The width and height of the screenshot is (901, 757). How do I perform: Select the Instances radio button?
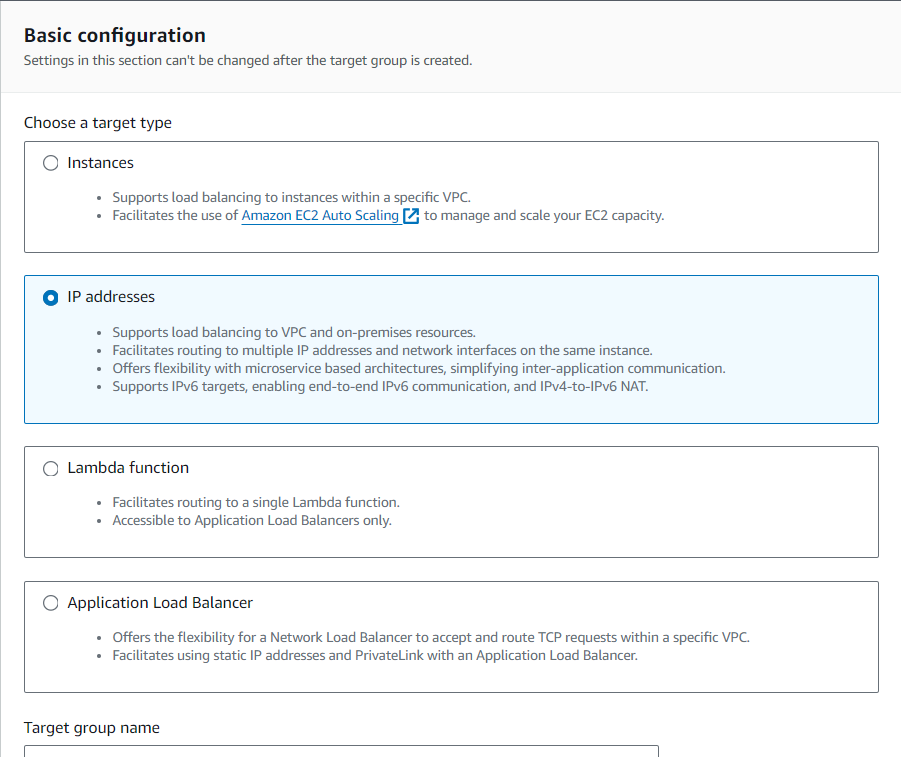[51, 163]
